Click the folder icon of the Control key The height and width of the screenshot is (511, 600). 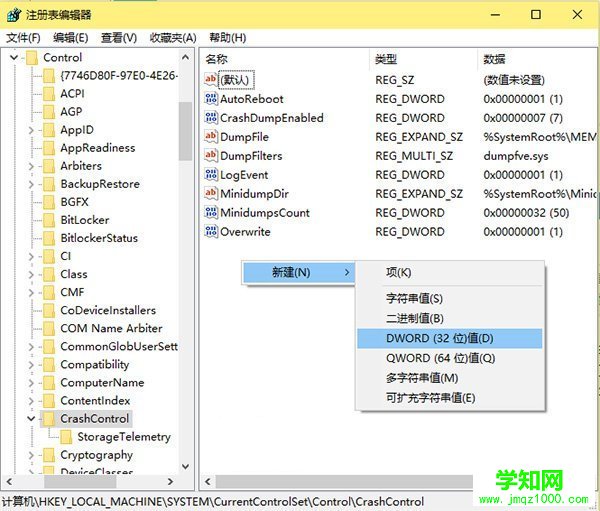pyautogui.click(x=32, y=58)
